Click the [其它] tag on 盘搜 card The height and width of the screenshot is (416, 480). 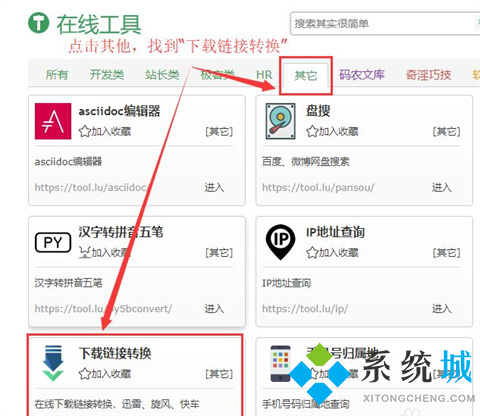point(446,132)
